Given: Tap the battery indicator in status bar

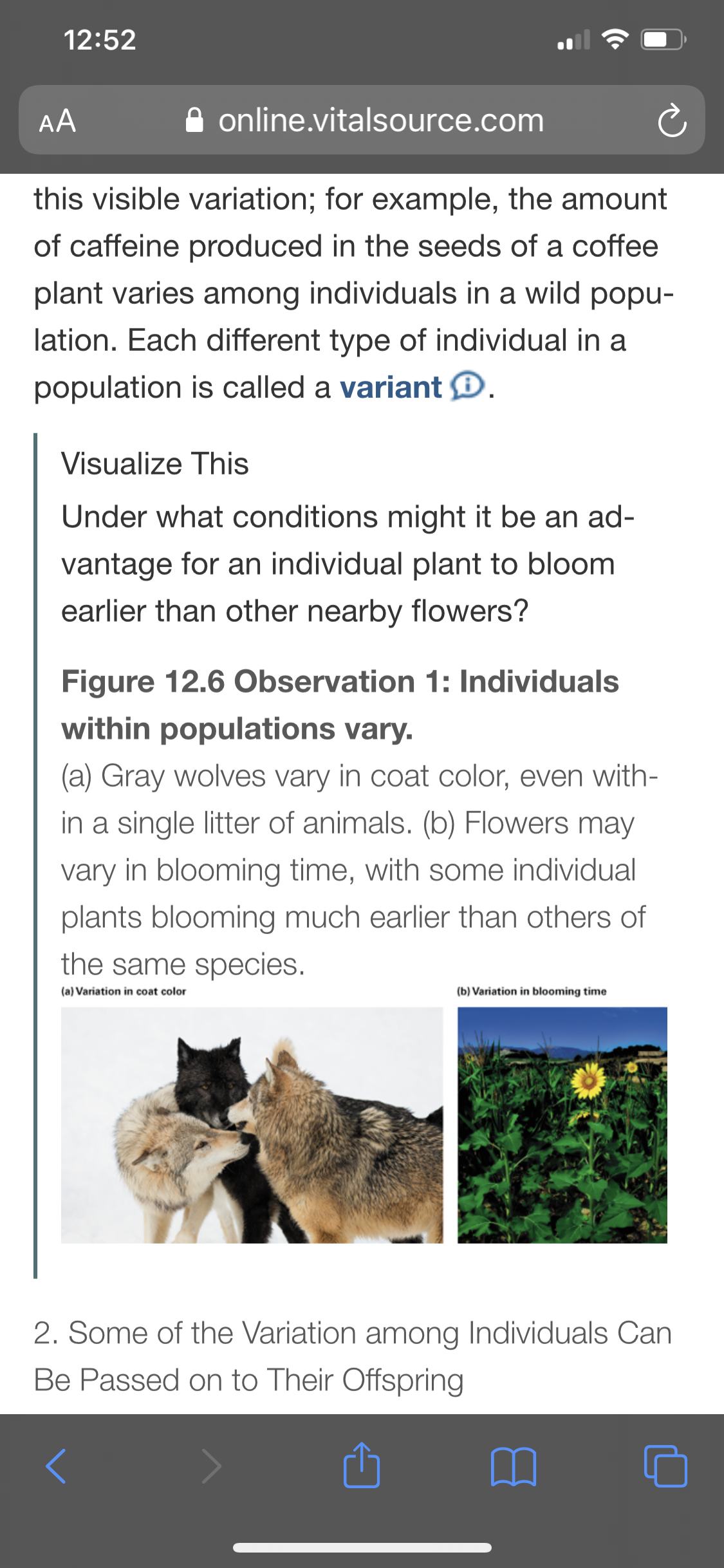Looking at the screenshot, I should 664,41.
